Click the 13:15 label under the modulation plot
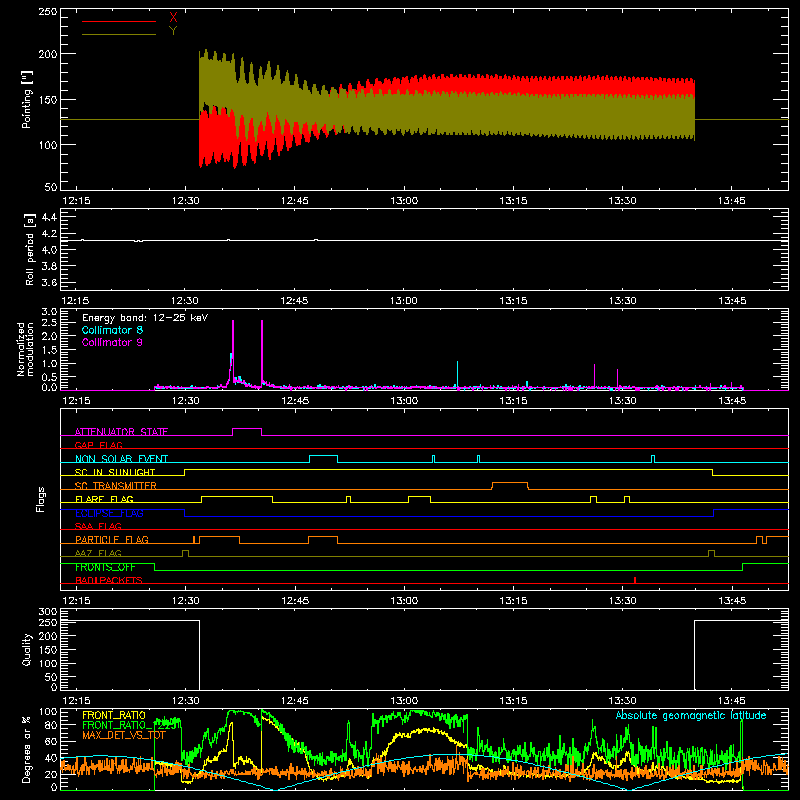Viewport: 800px width, 800px height. 513,401
